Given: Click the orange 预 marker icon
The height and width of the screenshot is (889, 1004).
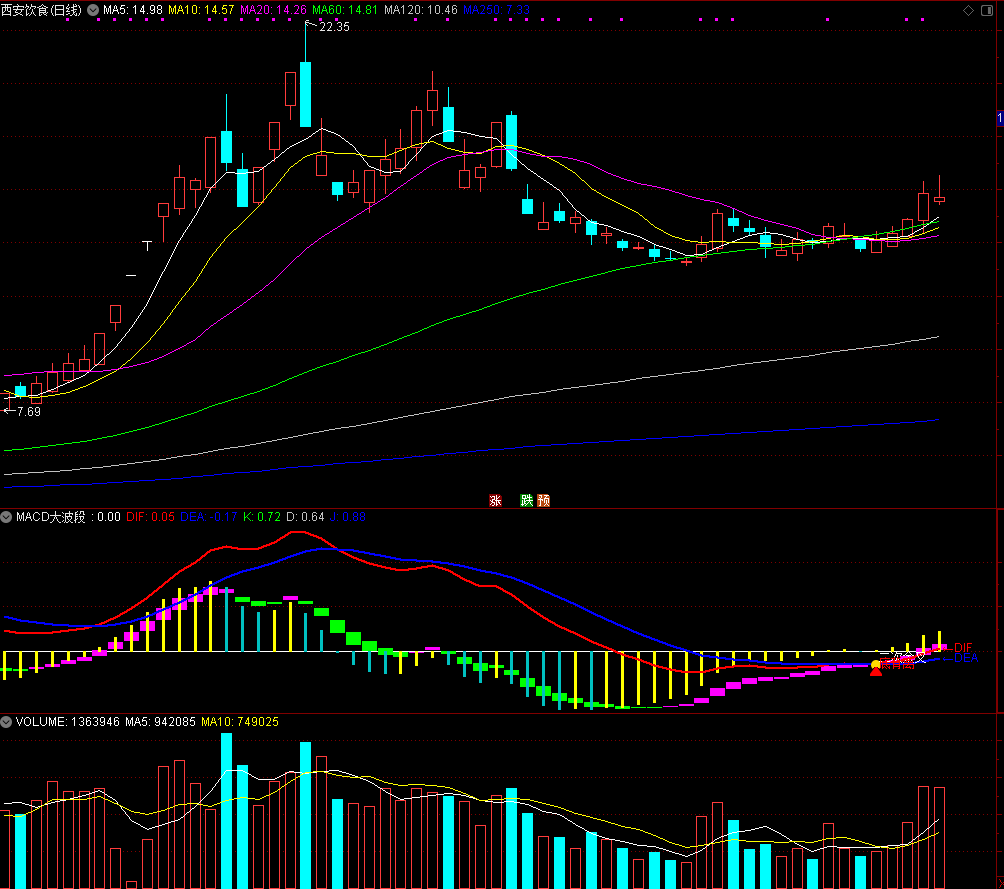Looking at the screenshot, I should (544, 500).
